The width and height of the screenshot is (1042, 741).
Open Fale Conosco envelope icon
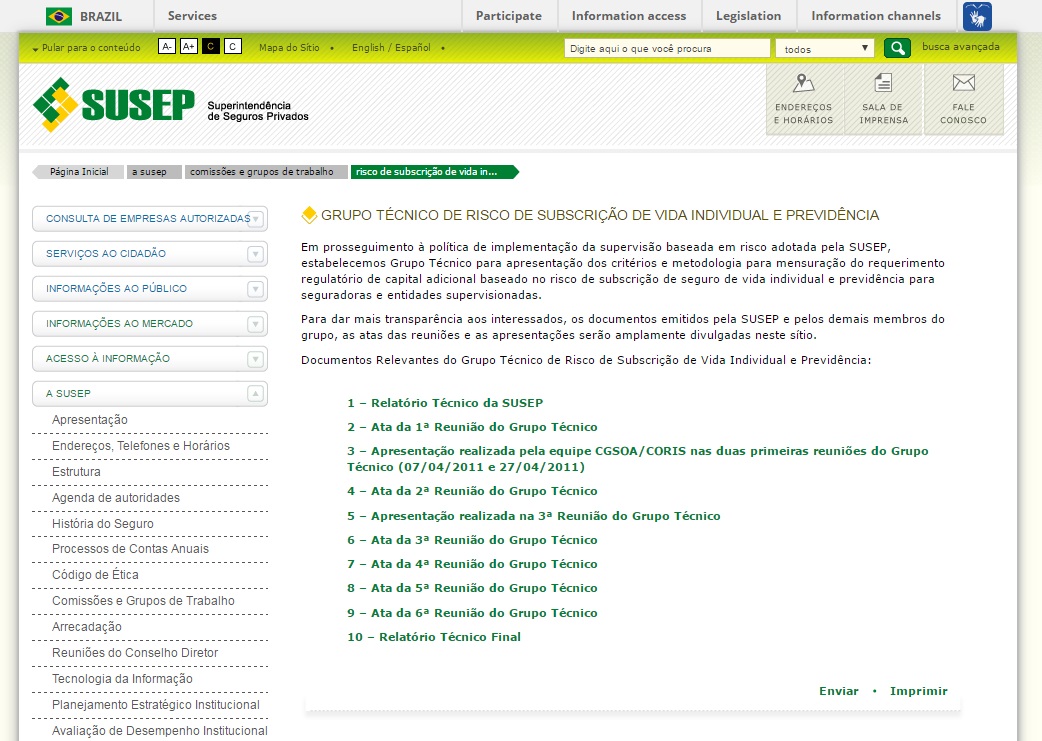pos(963,82)
